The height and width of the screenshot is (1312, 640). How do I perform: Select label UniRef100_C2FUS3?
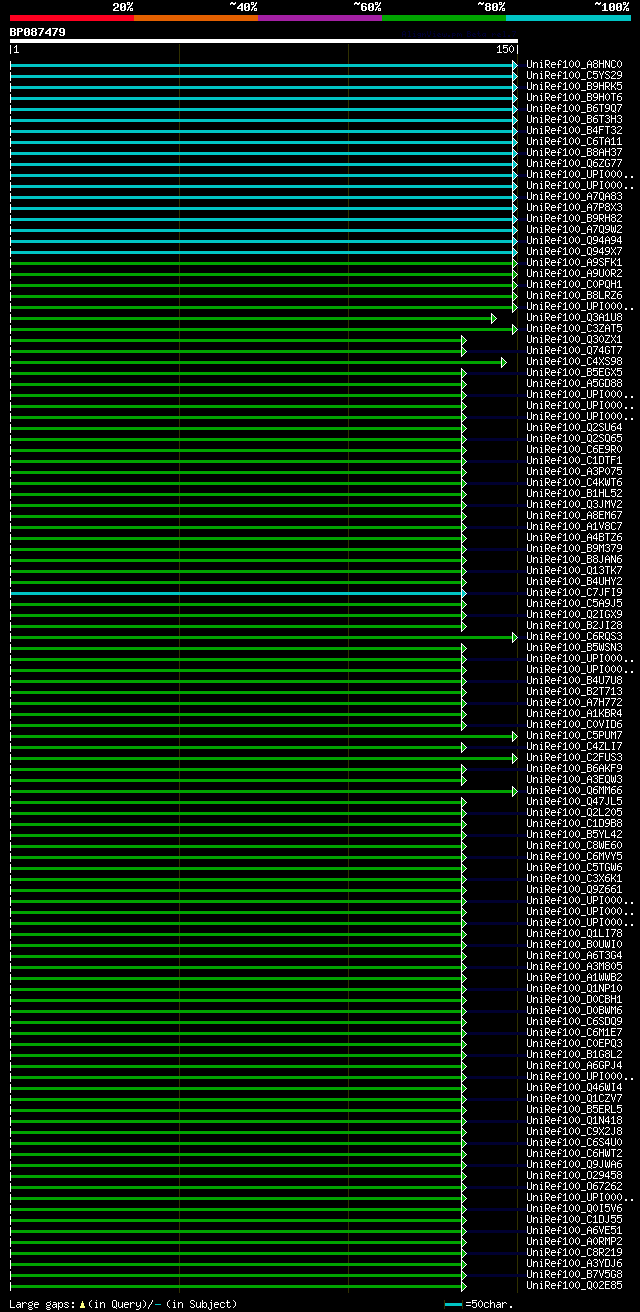pos(574,757)
